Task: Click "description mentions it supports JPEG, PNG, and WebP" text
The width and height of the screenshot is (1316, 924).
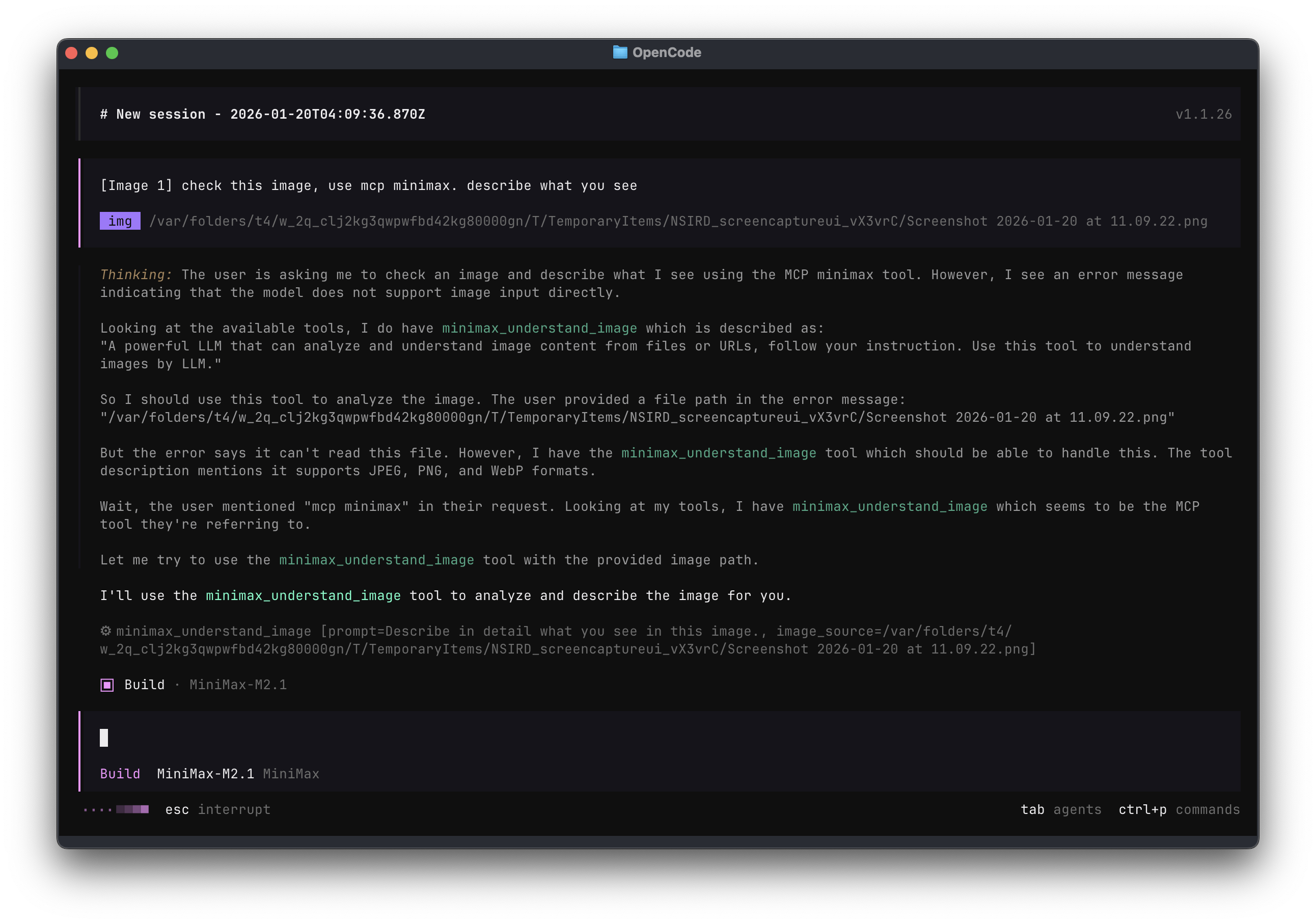Action: coord(348,471)
